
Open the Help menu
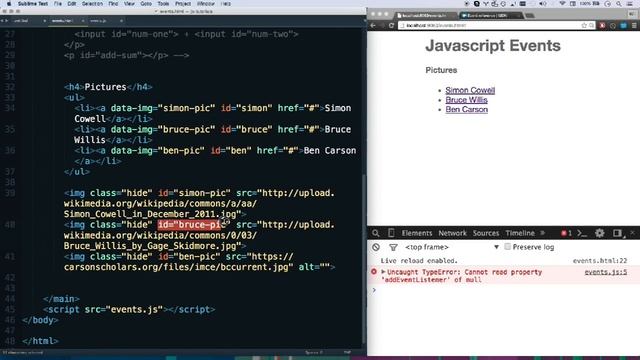click(225, 4)
